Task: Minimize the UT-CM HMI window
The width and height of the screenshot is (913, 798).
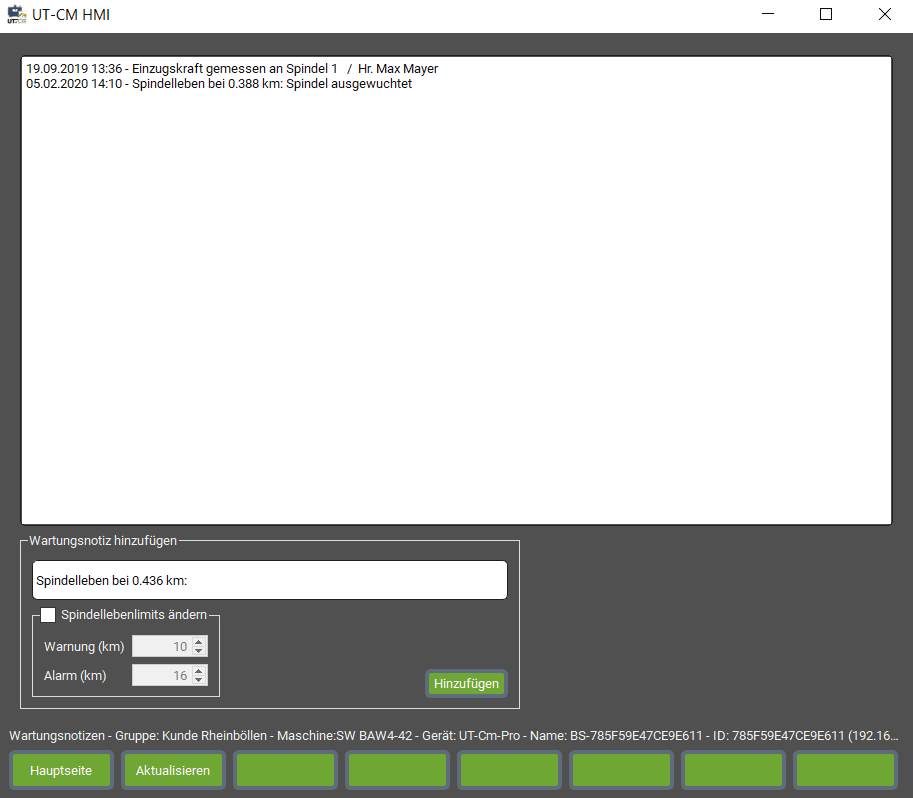Action: [x=767, y=14]
